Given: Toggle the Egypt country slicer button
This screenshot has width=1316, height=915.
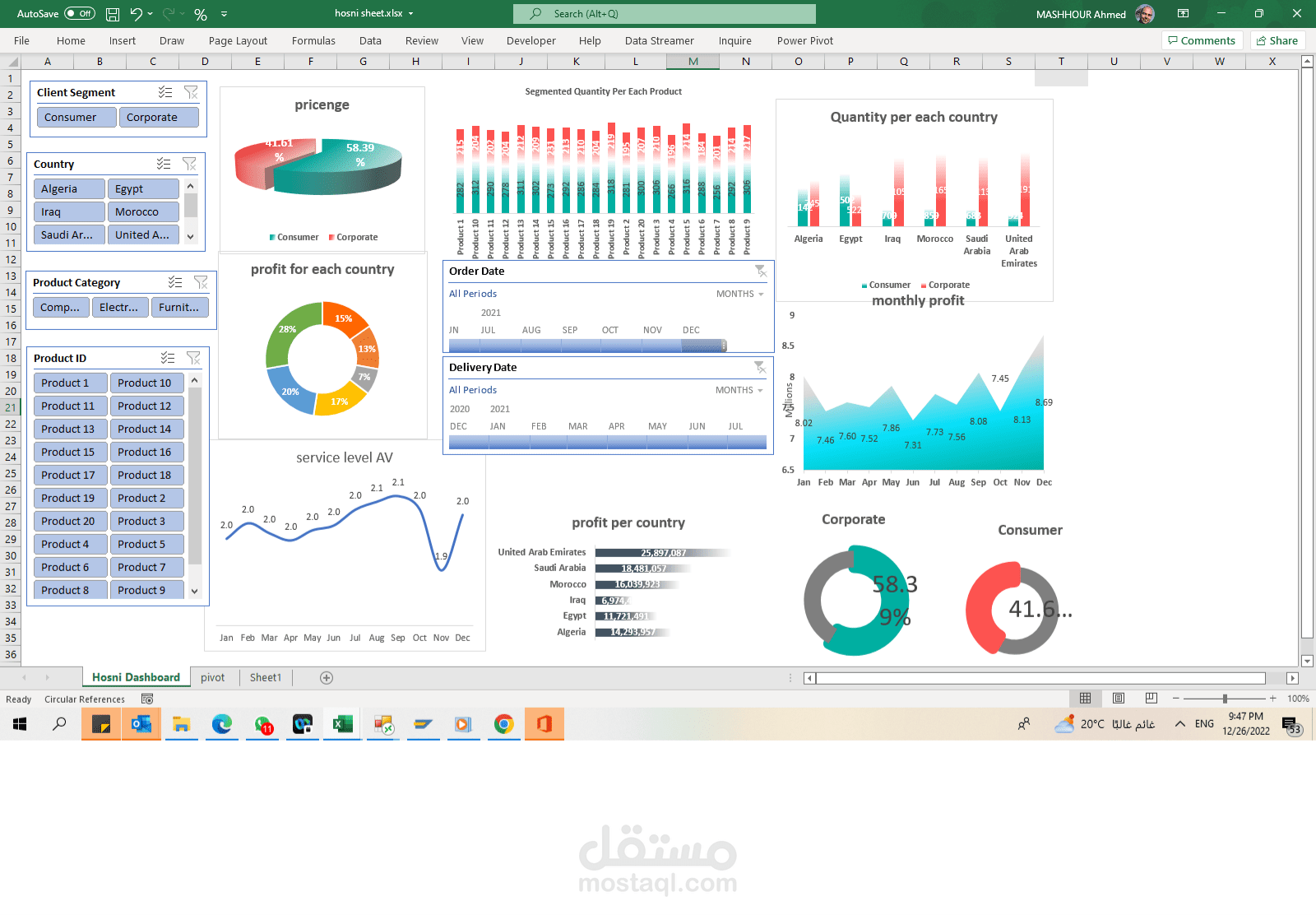Looking at the screenshot, I should [143, 189].
